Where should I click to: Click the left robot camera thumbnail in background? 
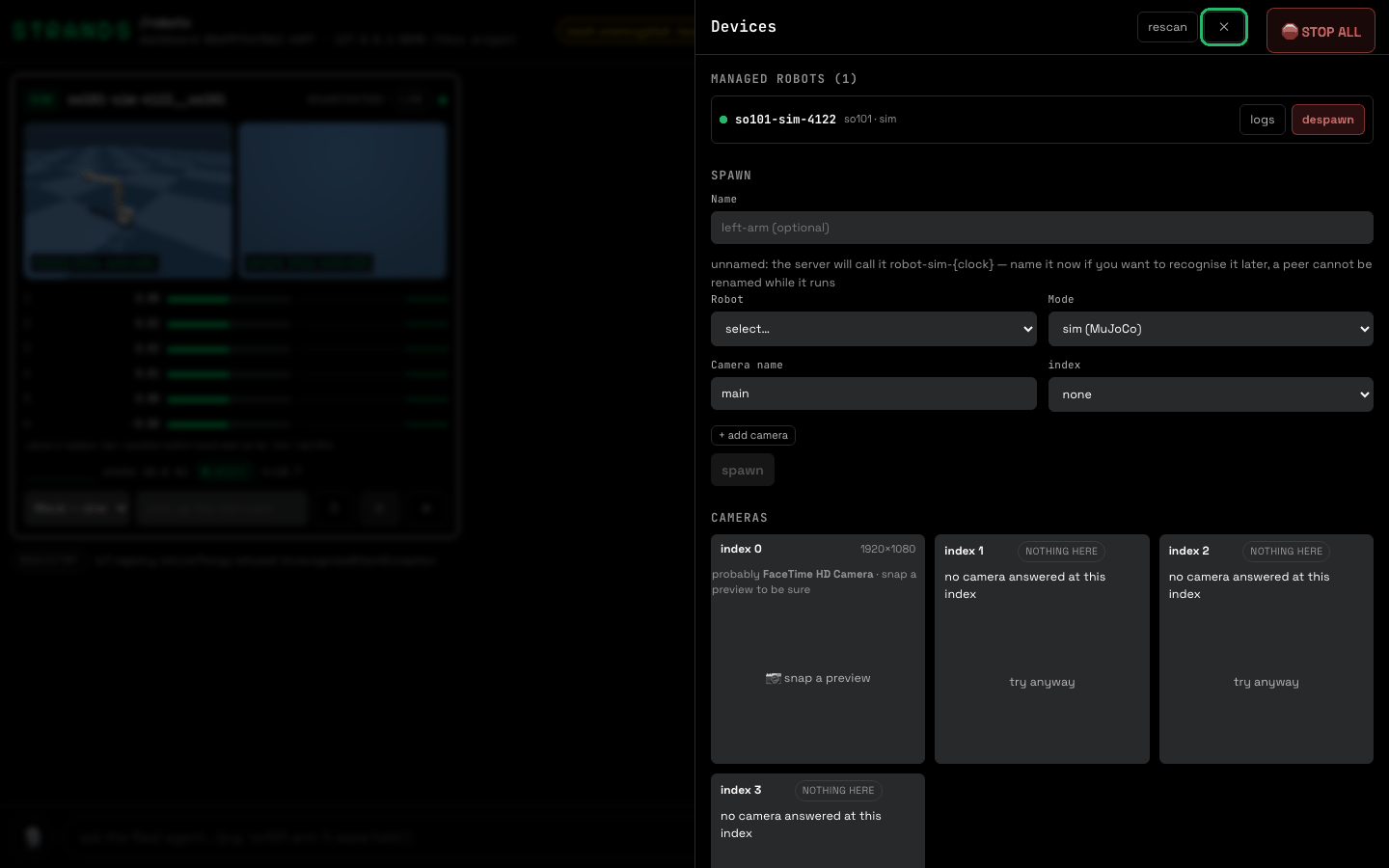click(x=128, y=200)
